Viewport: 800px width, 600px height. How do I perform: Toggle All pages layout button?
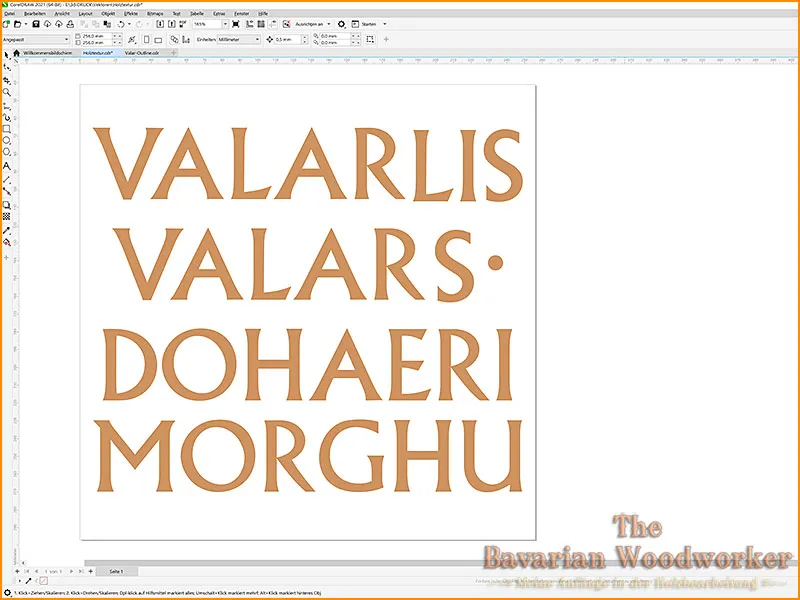coord(174,39)
